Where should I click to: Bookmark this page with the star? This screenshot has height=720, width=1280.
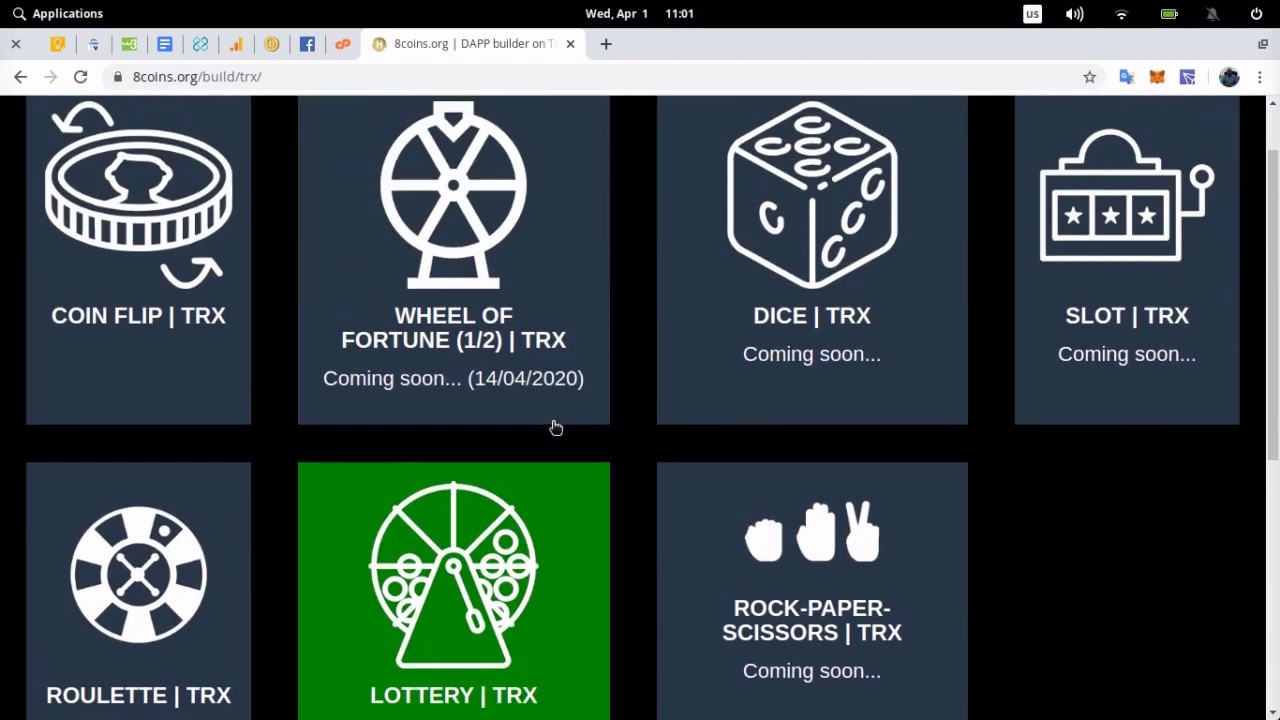pyautogui.click(x=1089, y=77)
